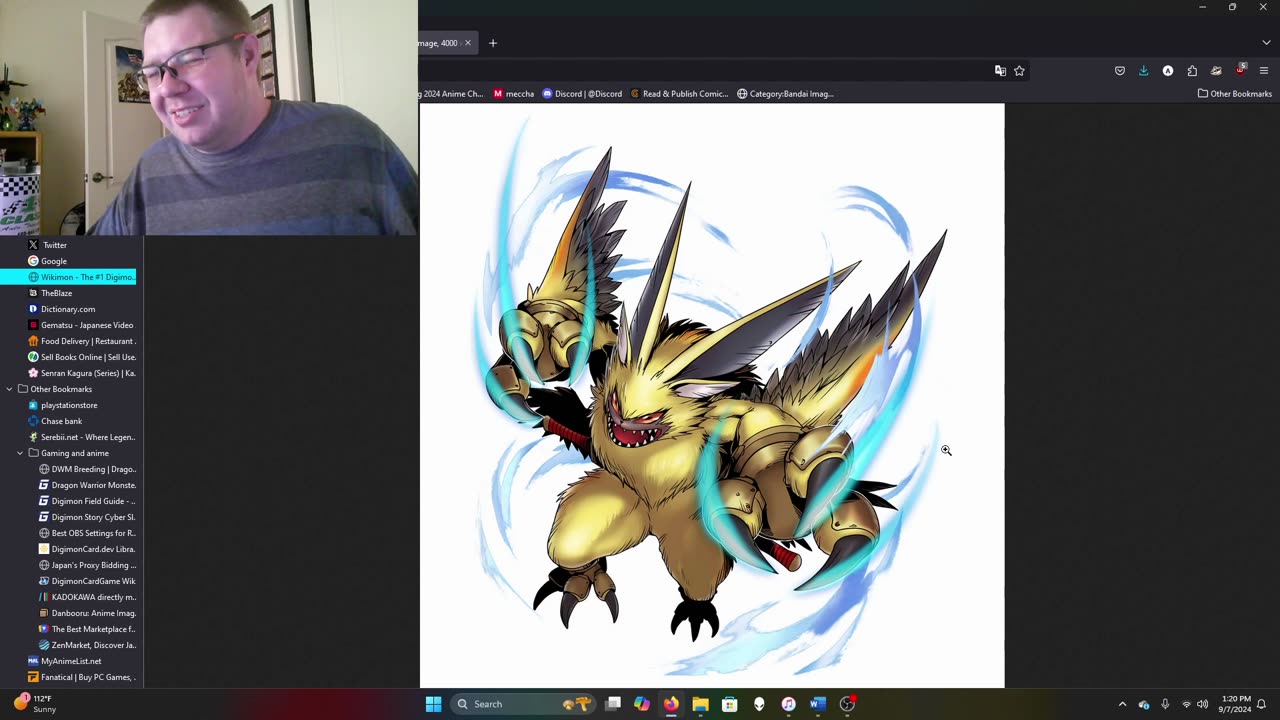Open Best OBS Settings bookmark
Viewport: 1280px width, 720px height.
coord(87,533)
